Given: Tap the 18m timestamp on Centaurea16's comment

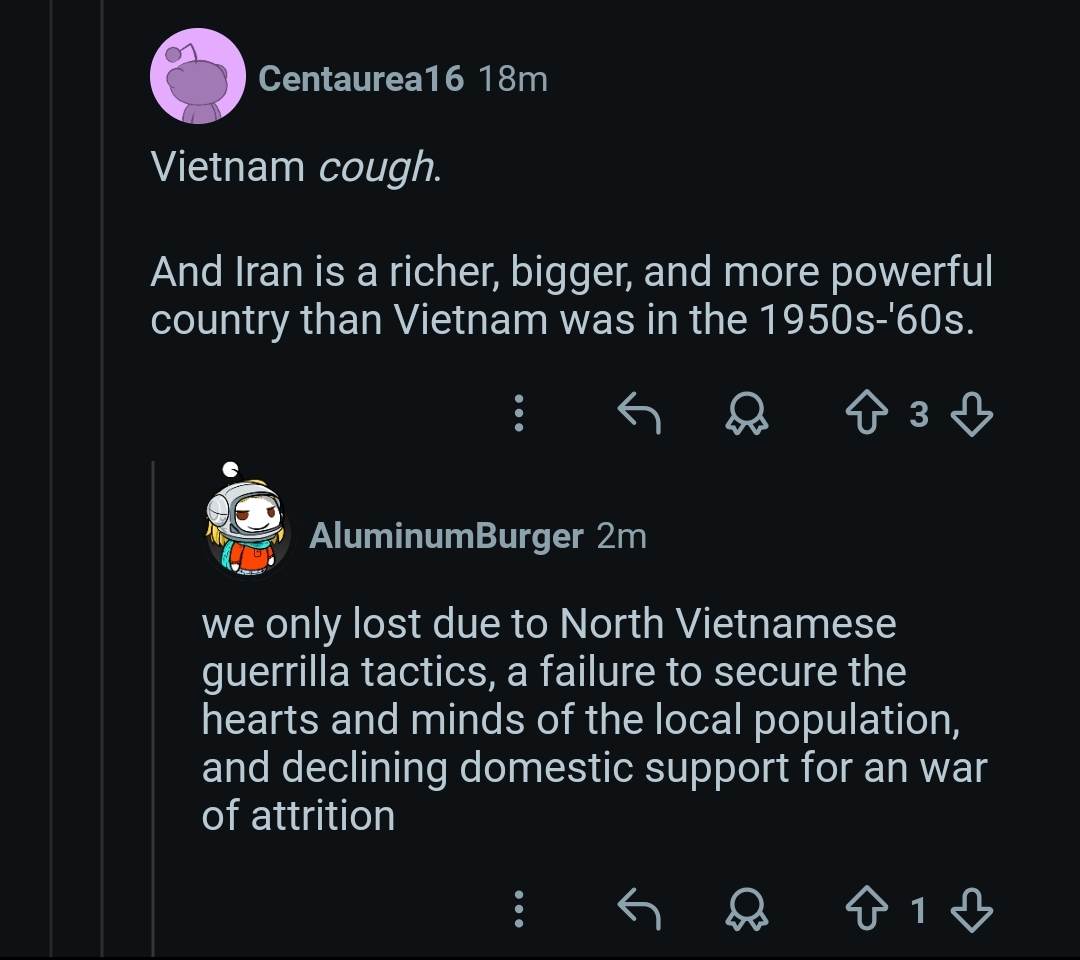Looking at the screenshot, I should (513, 78).
